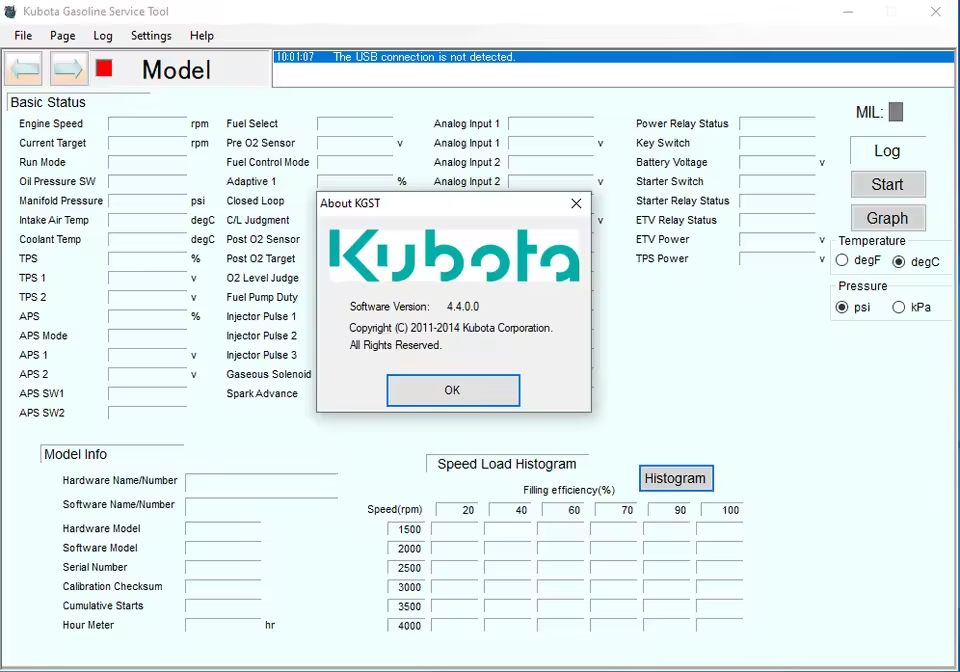Click the Pre O2 Sensor value field

(x=355, y=143)
